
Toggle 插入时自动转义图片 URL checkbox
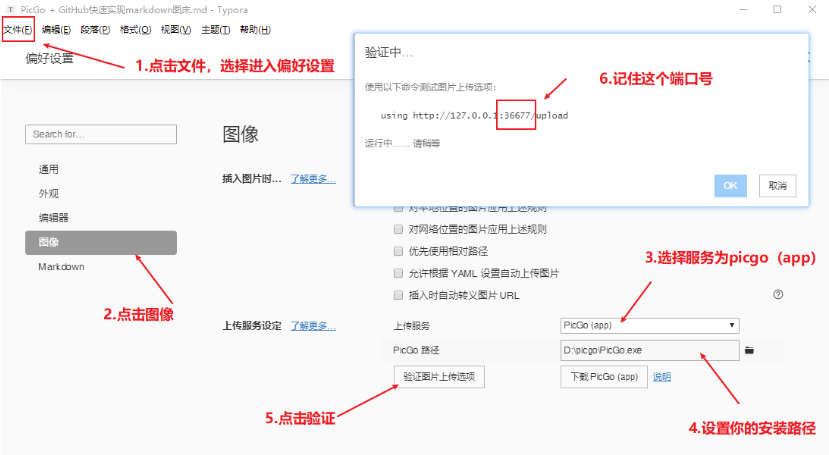click(x=399, y=295)
